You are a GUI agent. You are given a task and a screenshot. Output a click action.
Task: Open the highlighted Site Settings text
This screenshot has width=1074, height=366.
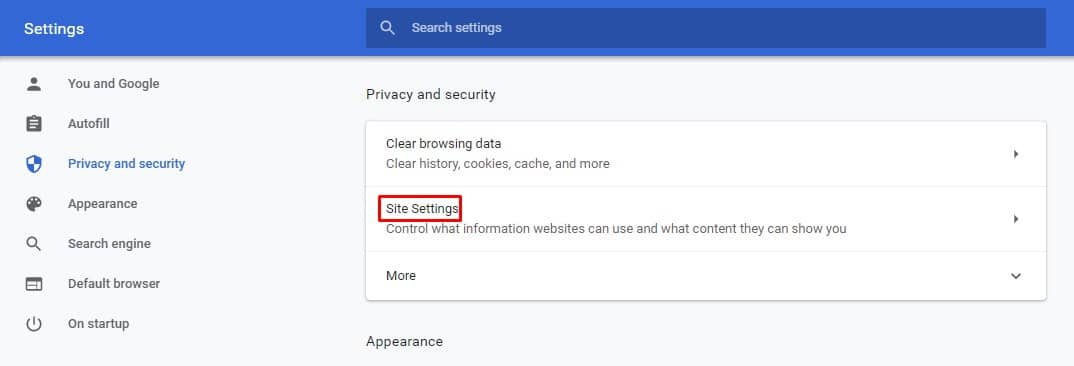click(x=421, y=208)
